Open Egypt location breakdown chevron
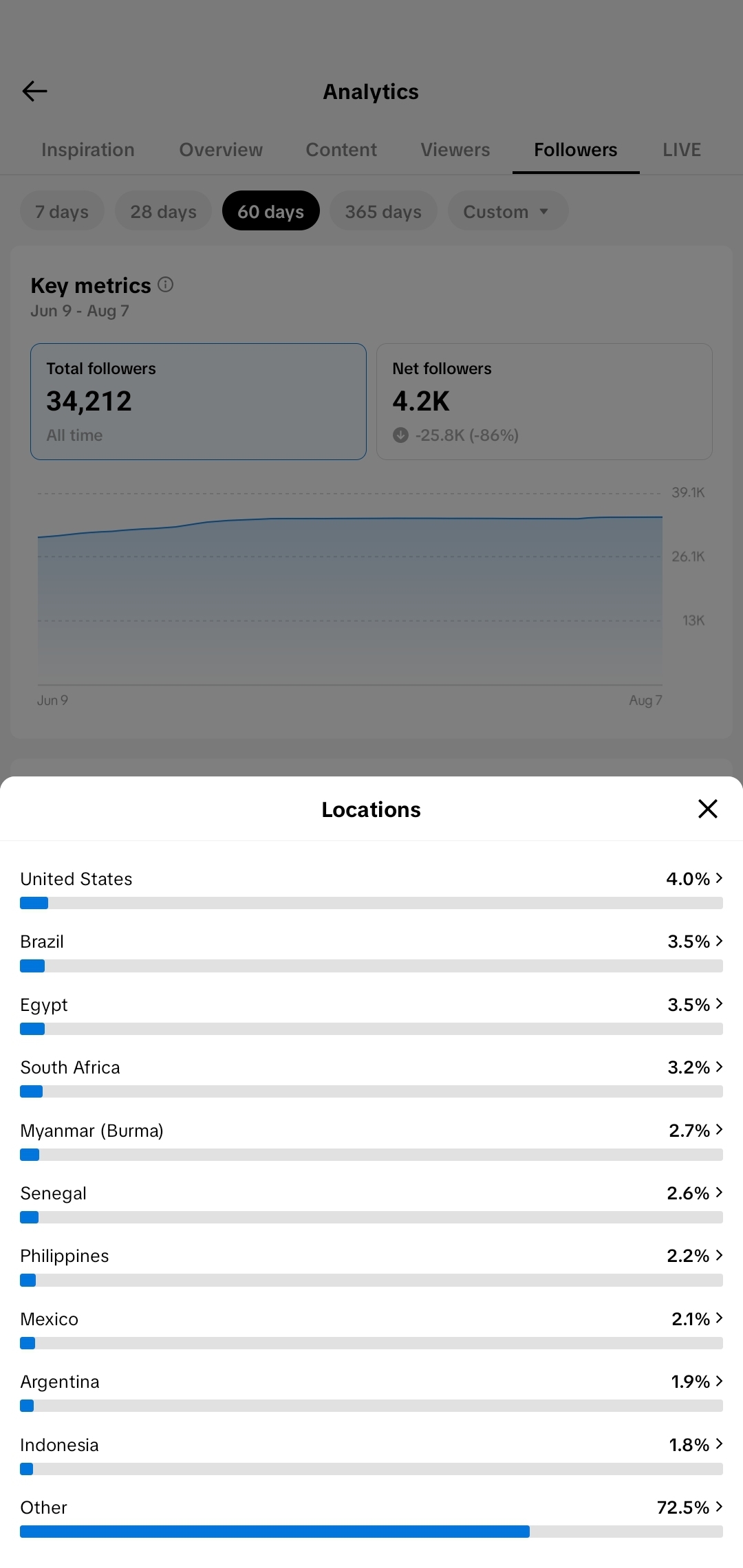Viewport: 743px width, 1568px height. pyautogui.click(x=719, y=1004)
